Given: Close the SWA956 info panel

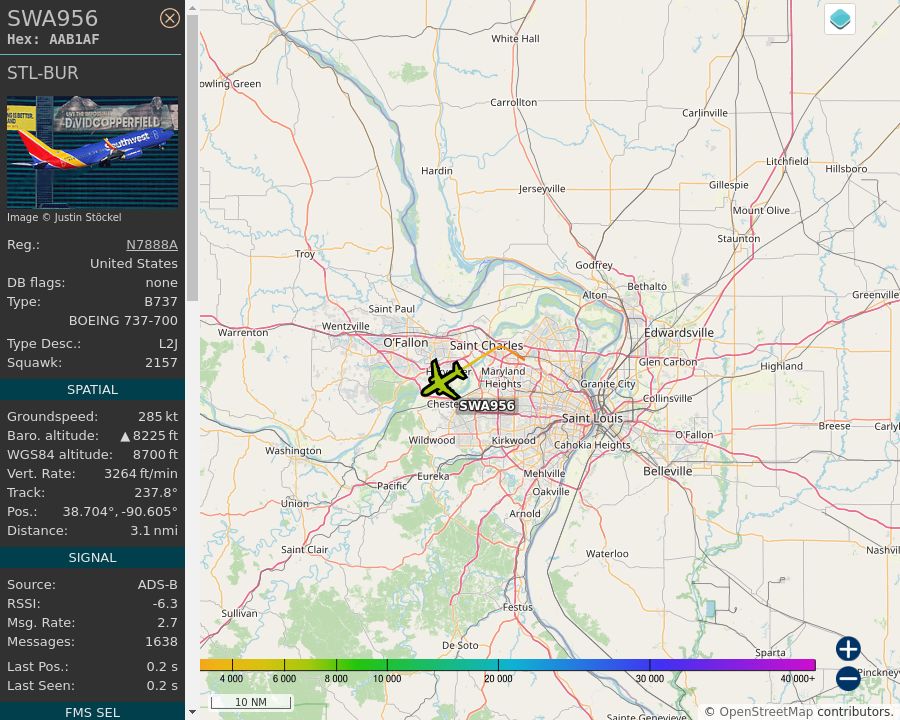Looking at the screenshot, I should pyautogui.click(x=170, y=18).
